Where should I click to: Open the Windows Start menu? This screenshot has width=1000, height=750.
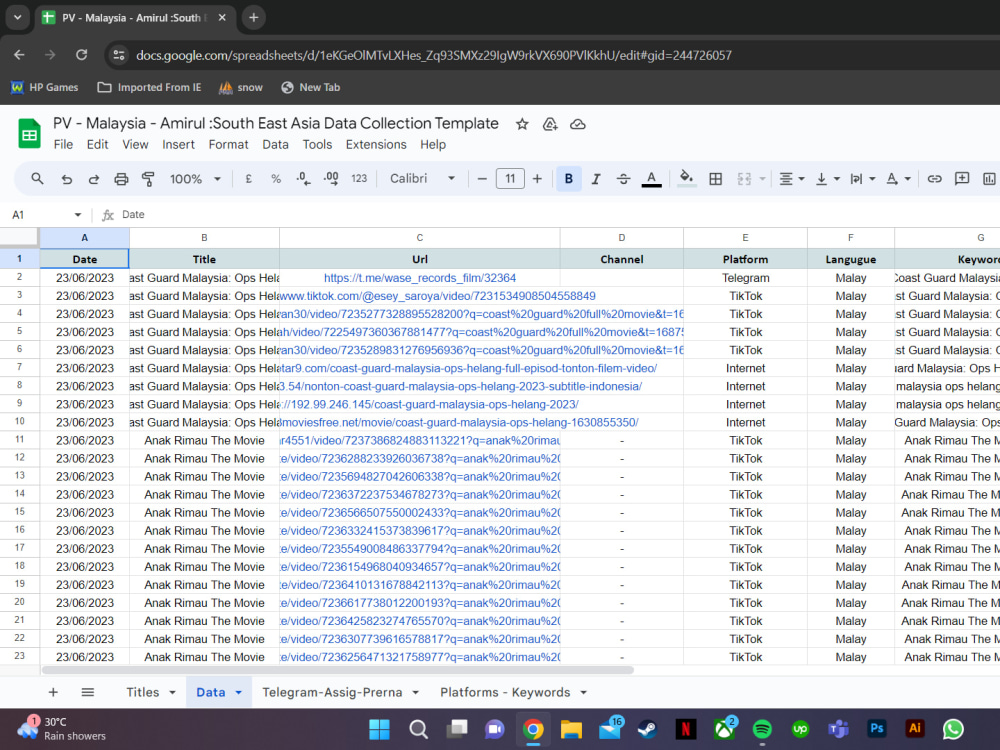coord(379,729)
